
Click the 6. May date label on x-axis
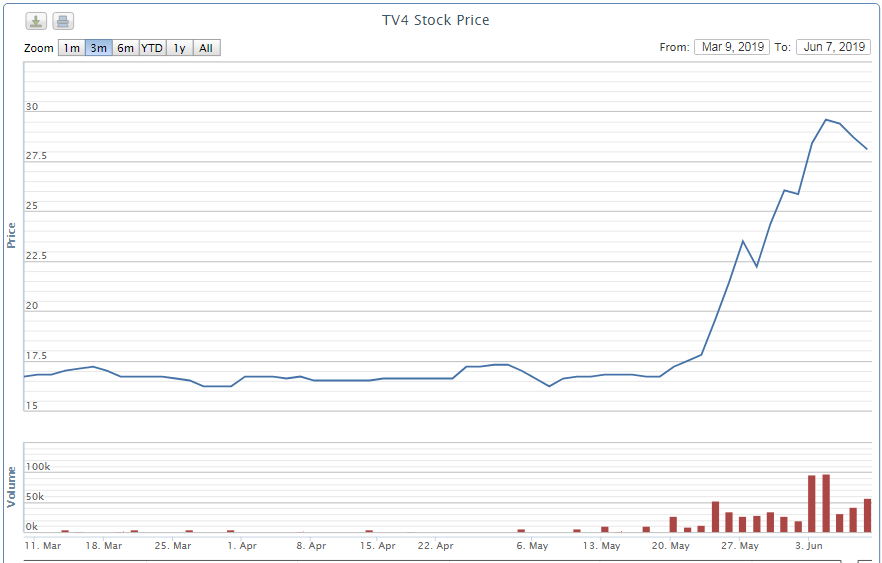coord(532,546)
